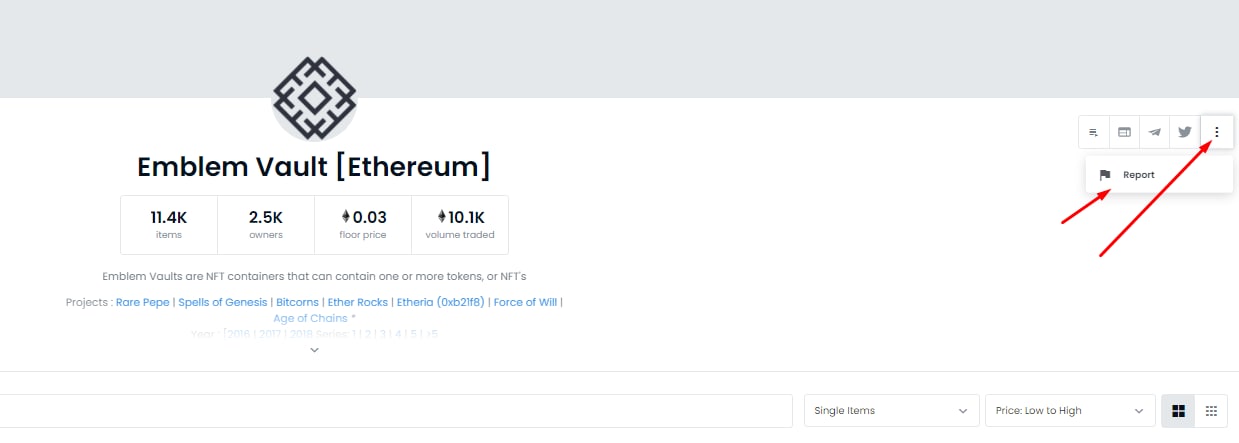Screen dimensions: 1239x443
Task: Open the Bitcorns project link
Action: coord(298,302)
